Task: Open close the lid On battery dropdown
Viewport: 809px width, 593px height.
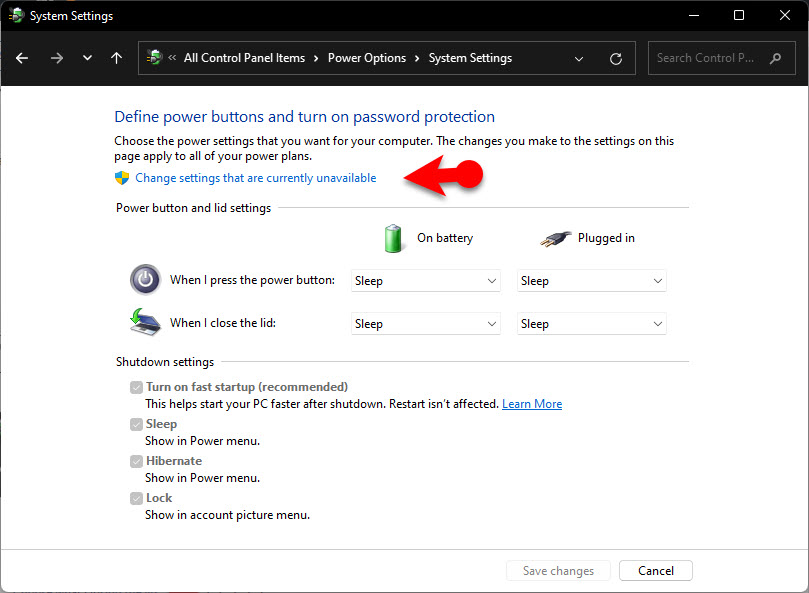Action: [426, 324]
